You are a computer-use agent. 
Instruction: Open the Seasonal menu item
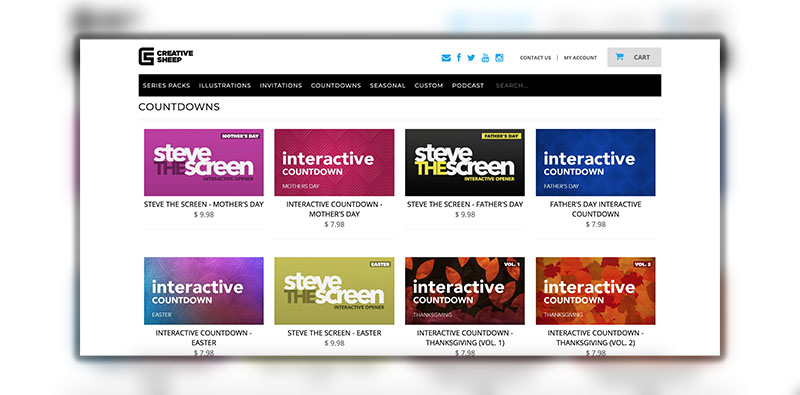click(x=388, y=85)
